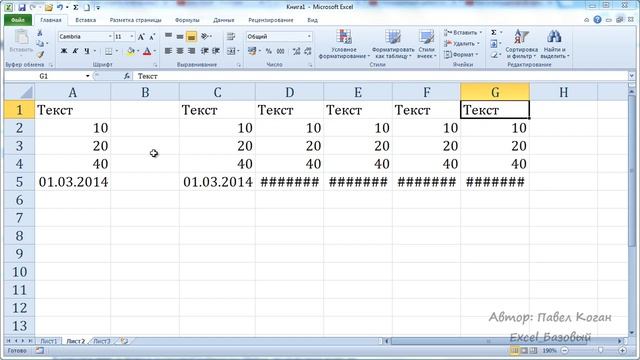Viewport: 640px width, 360px height.
Task: Save the workbook from quick access toolbar
Action: [x=21, y=7]
